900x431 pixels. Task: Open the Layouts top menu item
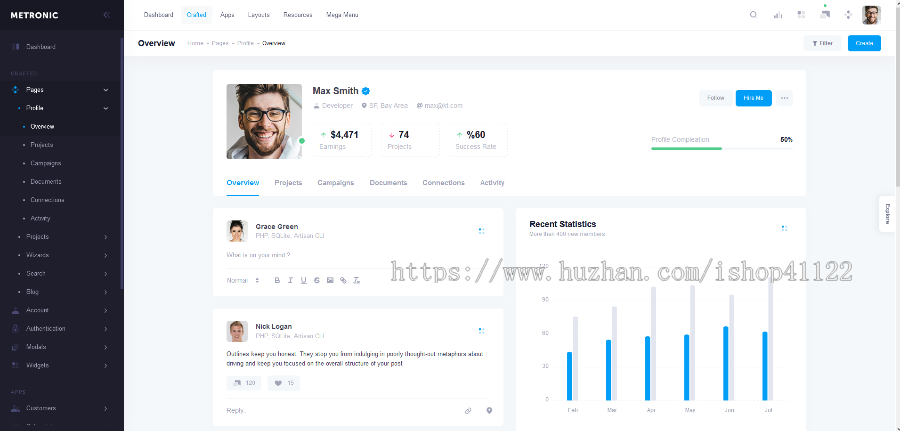[259, 15]
